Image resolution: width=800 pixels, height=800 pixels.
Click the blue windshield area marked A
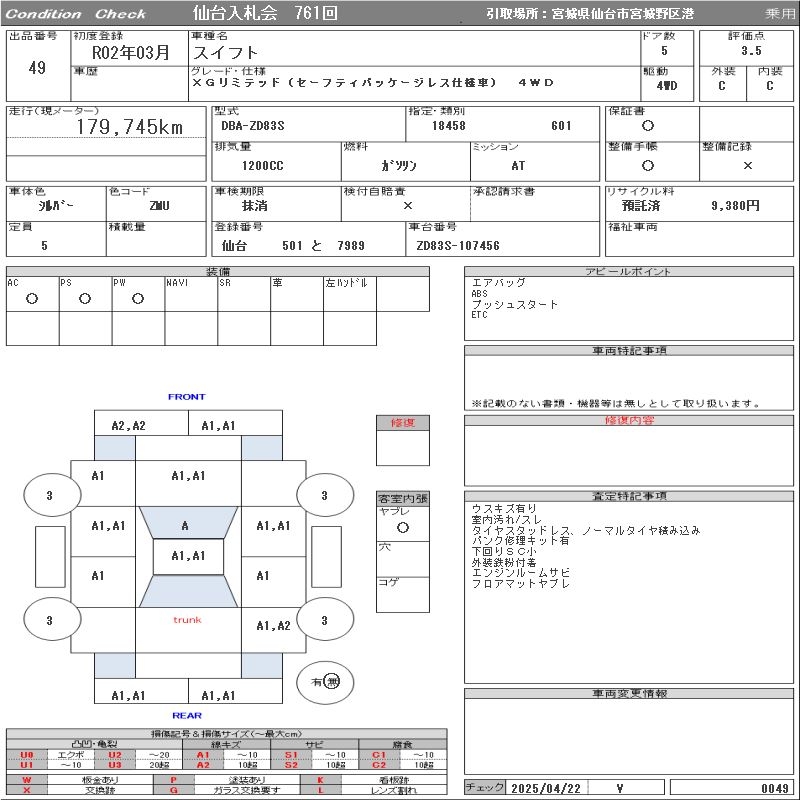[186, 525]
